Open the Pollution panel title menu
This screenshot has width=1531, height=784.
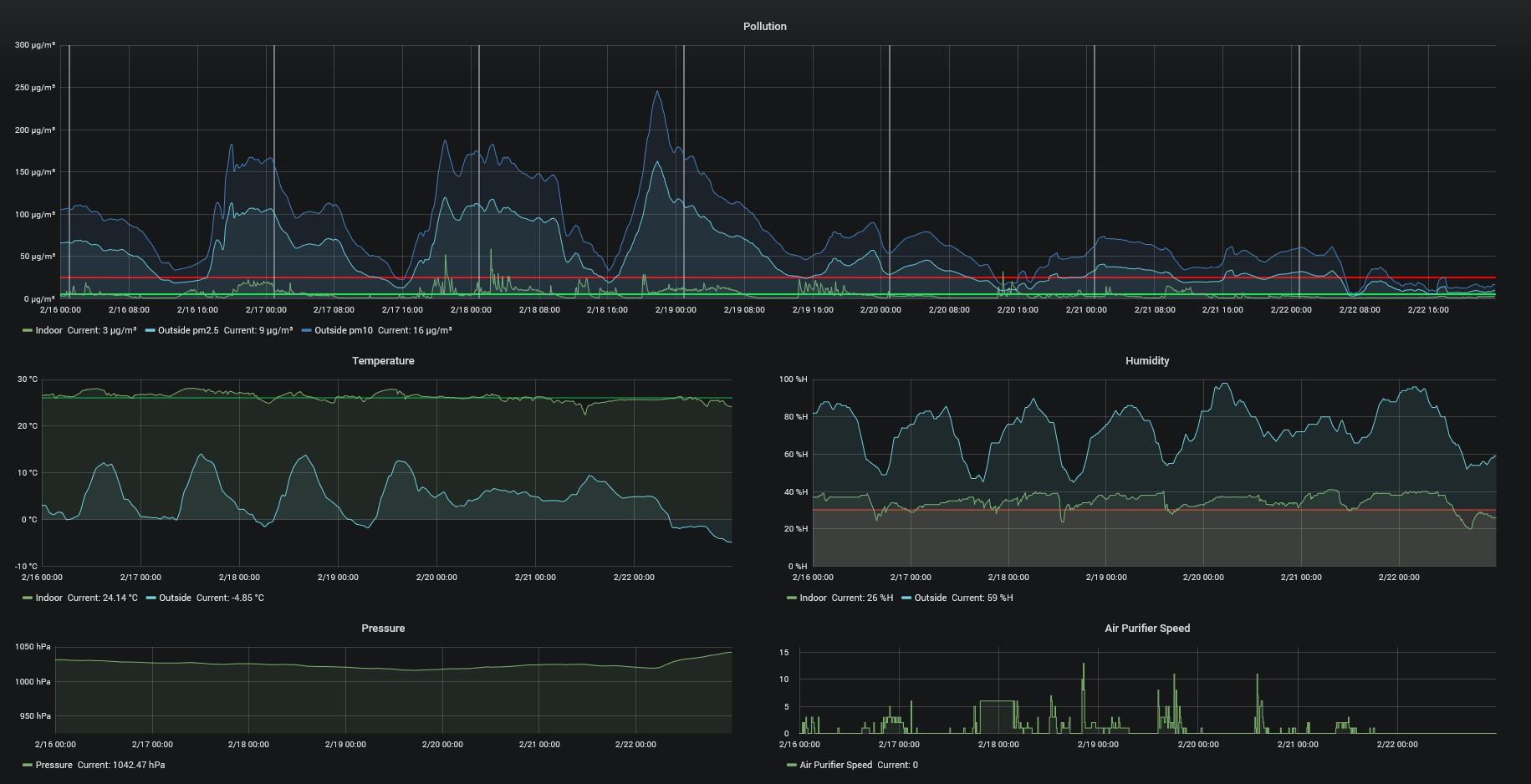764,27
